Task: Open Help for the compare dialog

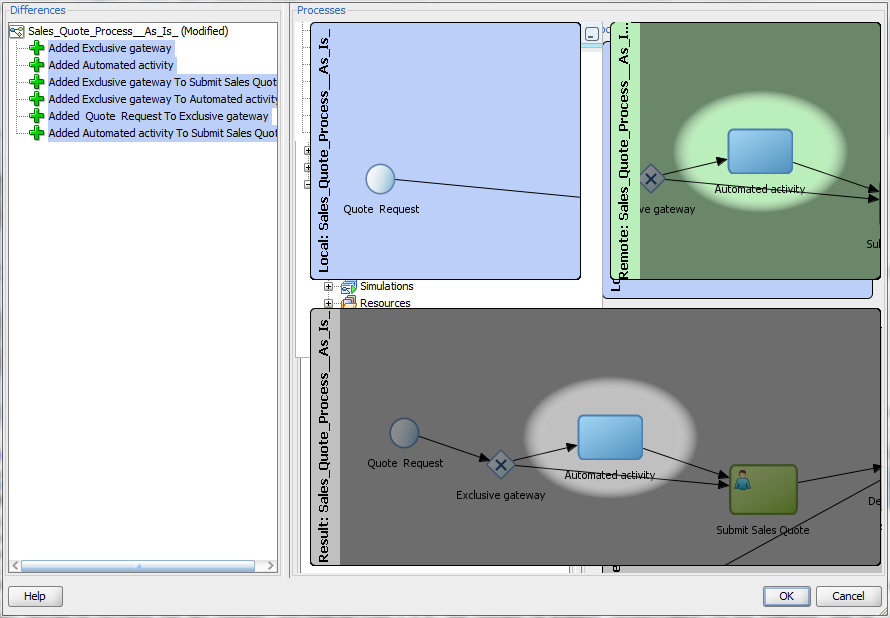Action: pyautogui.click(x=35, y=596)
